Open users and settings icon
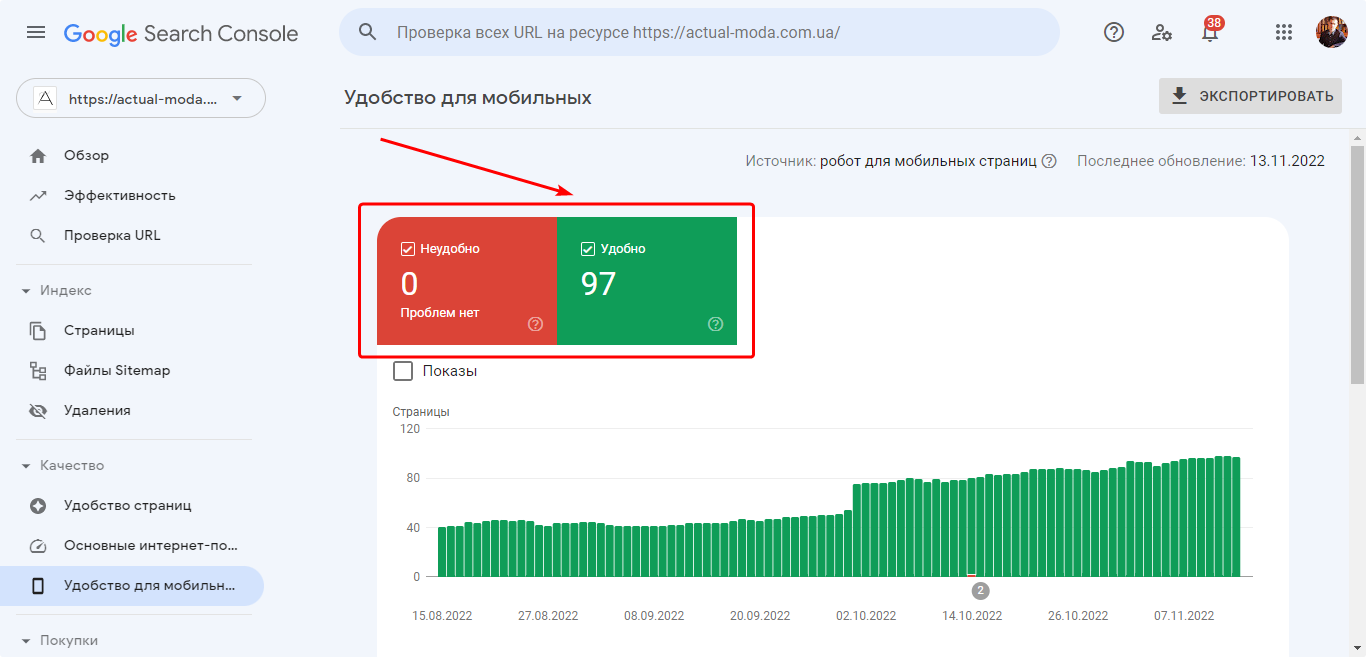The height and width of the screenshot is (657, 1366). [x=1162, y=32]
